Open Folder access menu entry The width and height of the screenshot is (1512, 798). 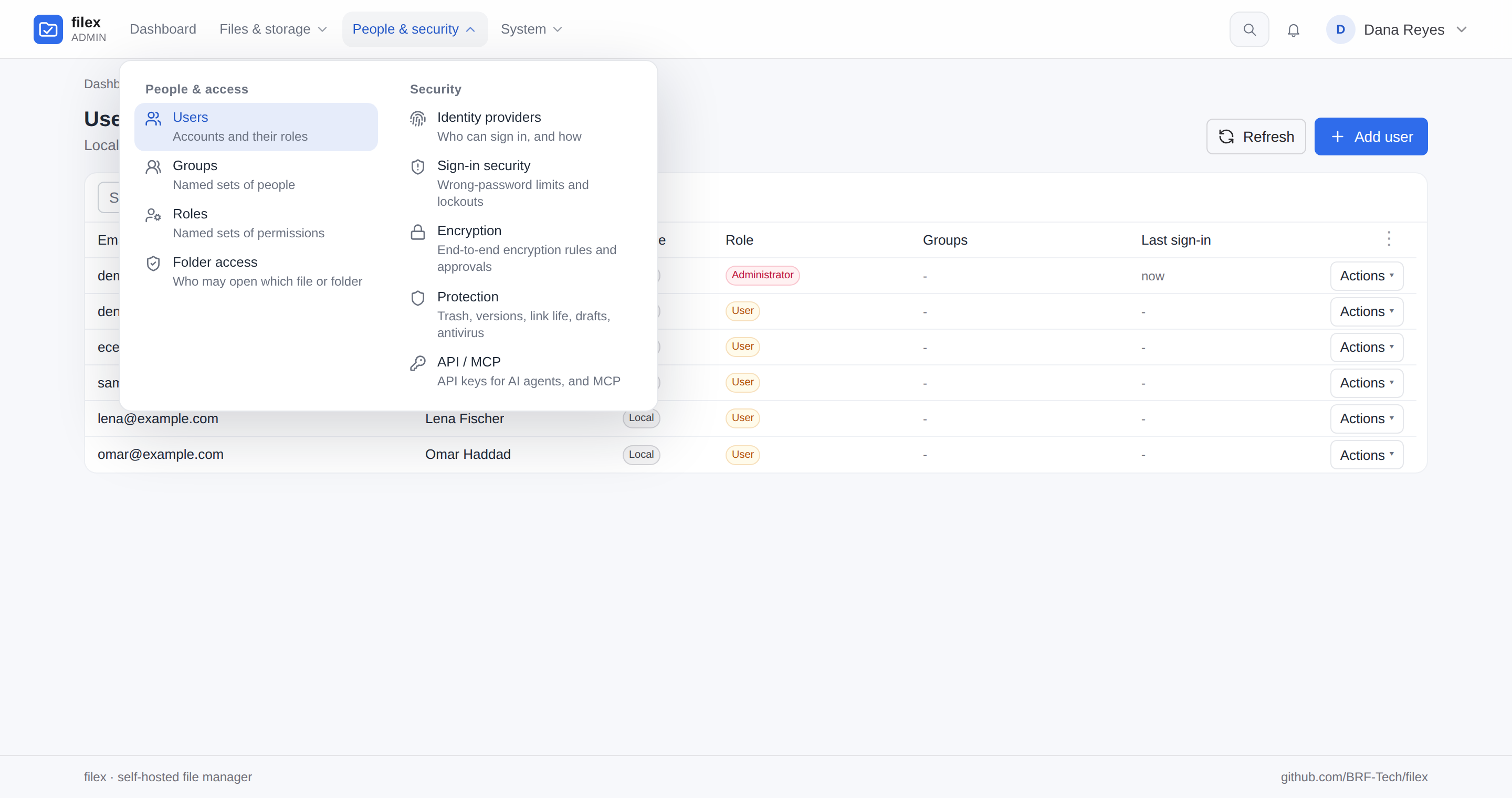[256, 271]
